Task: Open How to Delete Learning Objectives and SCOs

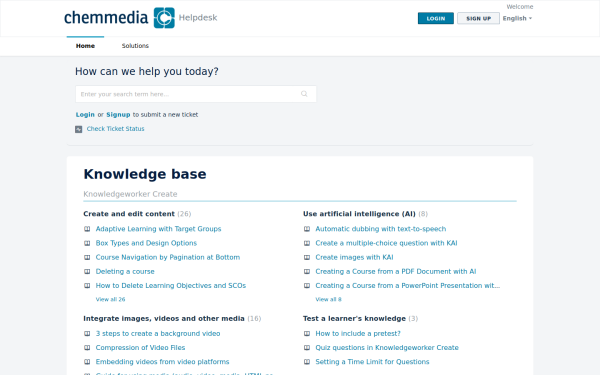Action: 171,285
